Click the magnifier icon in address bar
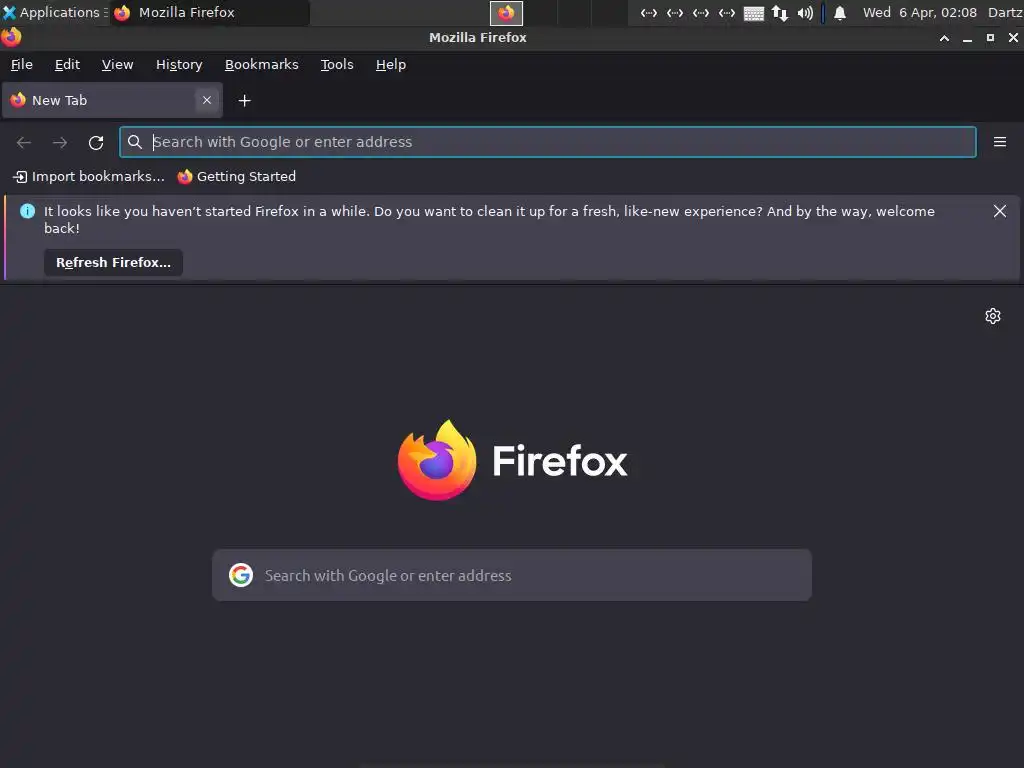Screen dimensions: 1024x768 point(135,142)
